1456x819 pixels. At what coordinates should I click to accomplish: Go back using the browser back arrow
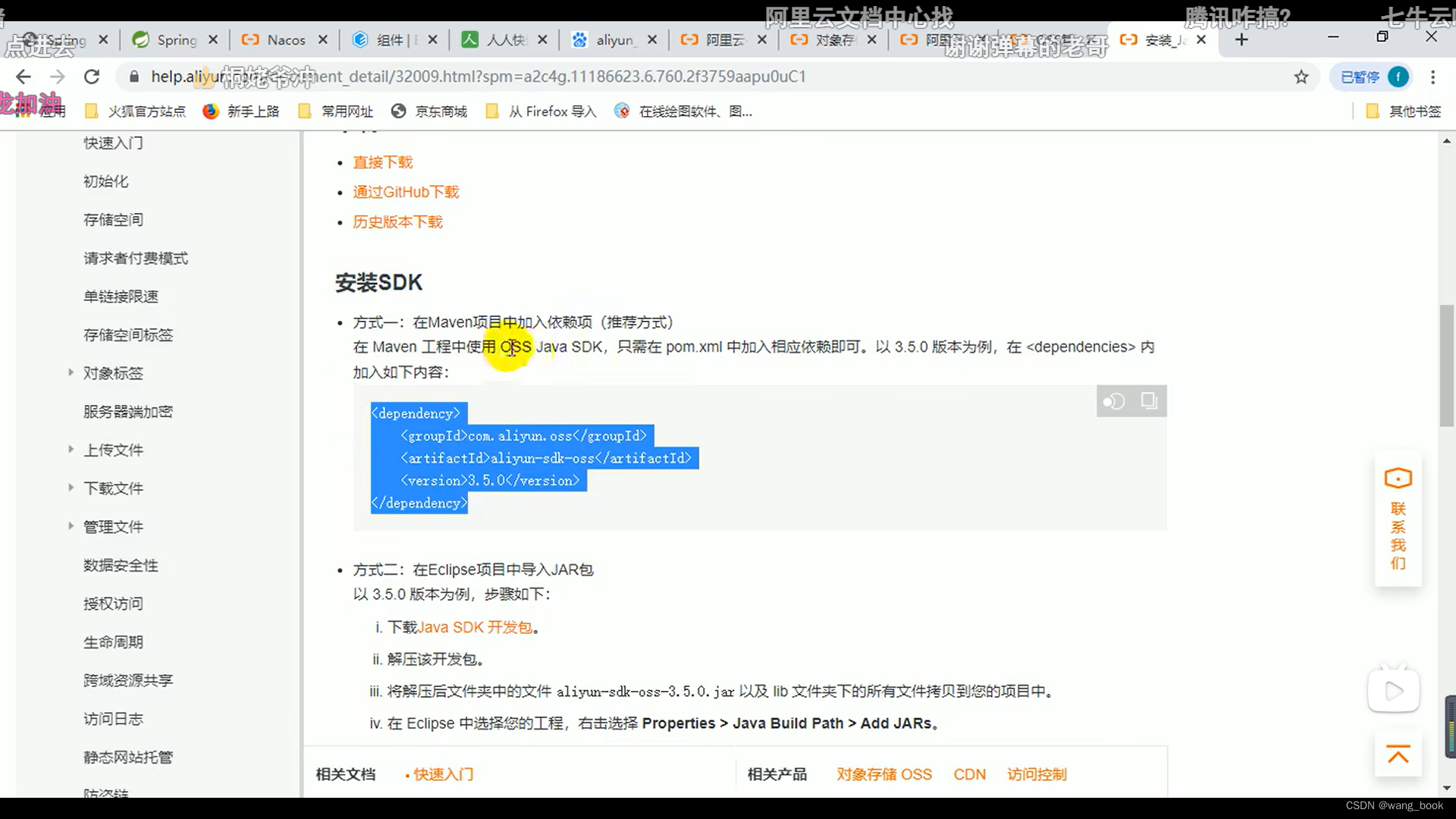pos(24,77)
